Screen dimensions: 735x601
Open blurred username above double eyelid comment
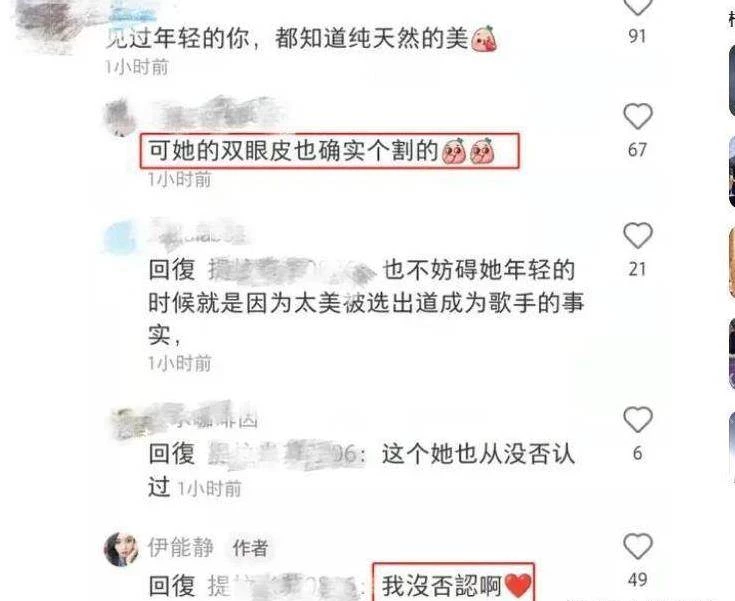[x=220, y=114]
